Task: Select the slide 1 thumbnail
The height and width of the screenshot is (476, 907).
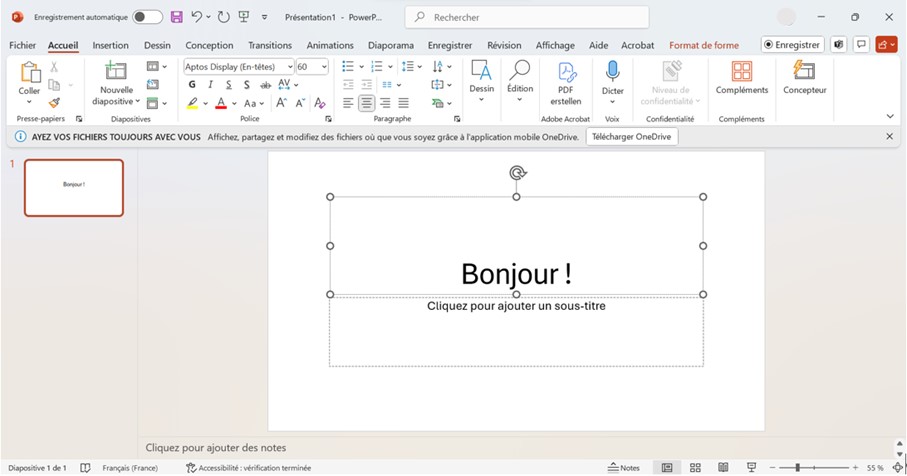Action: point(74,187)
